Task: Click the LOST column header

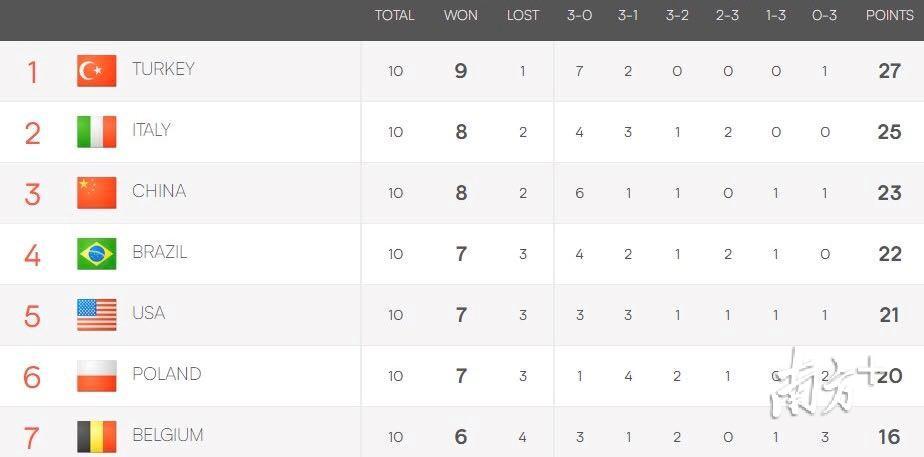Action: [523, 15]
